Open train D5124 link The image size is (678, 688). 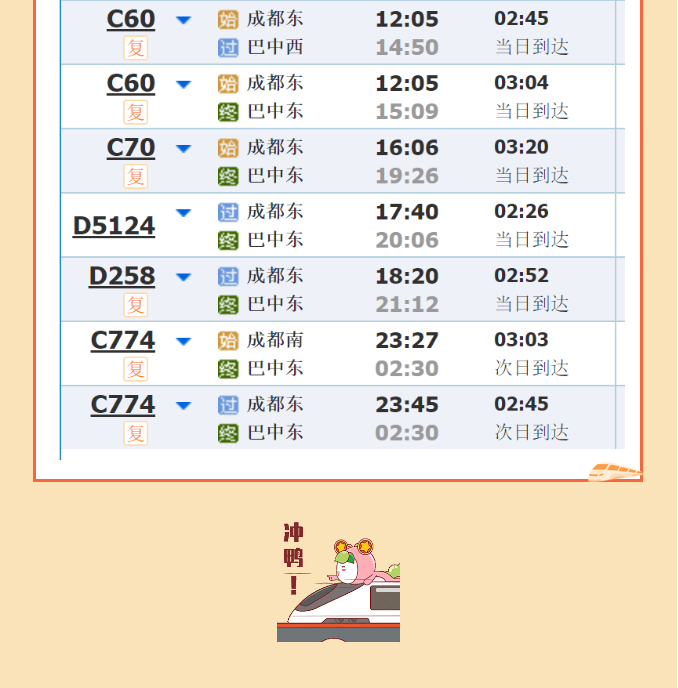[114, 226]
